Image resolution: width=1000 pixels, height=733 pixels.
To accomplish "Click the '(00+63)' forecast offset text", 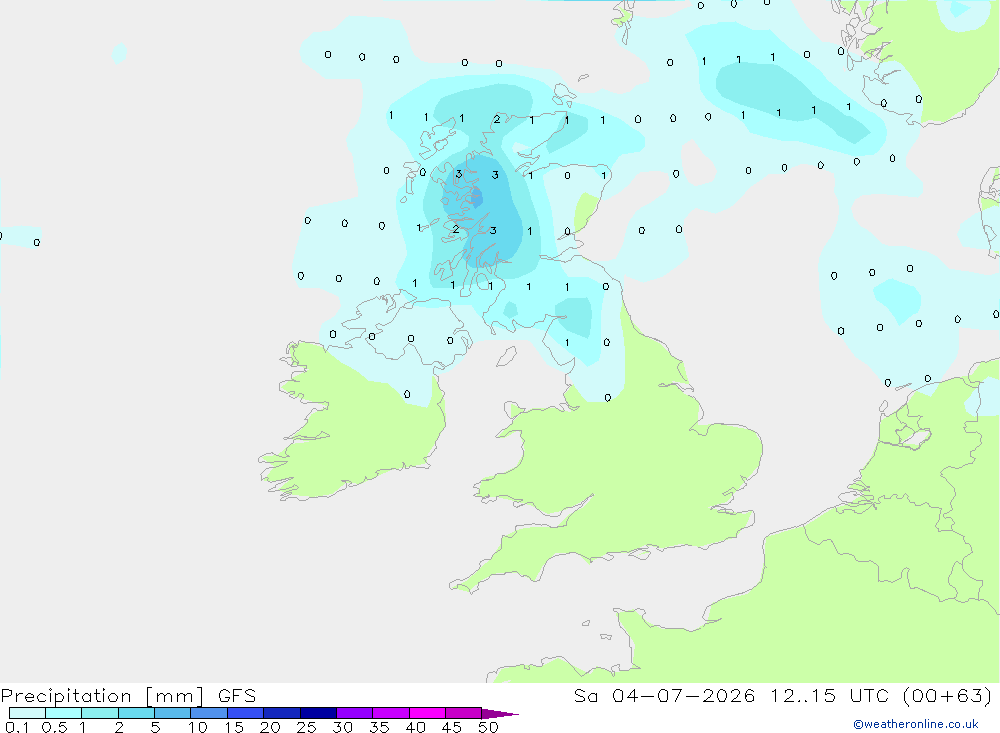I will click(947, 695).
